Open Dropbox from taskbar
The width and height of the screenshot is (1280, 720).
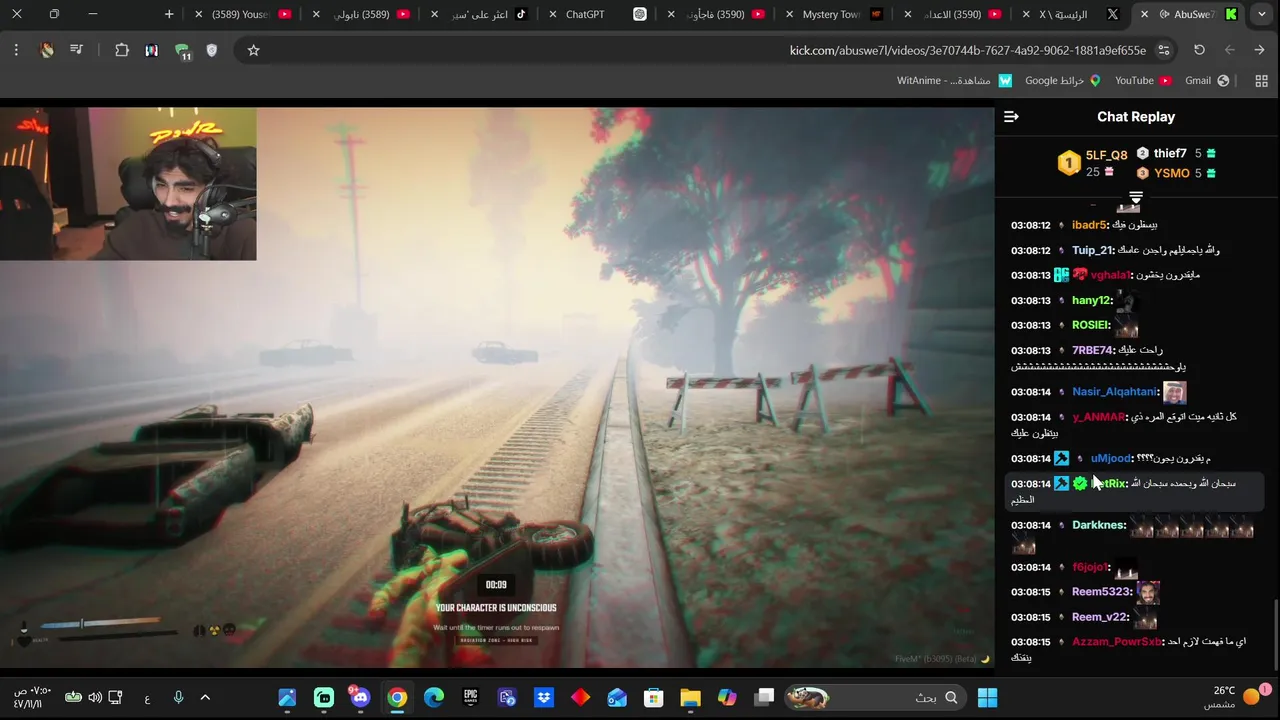(544, 697)
